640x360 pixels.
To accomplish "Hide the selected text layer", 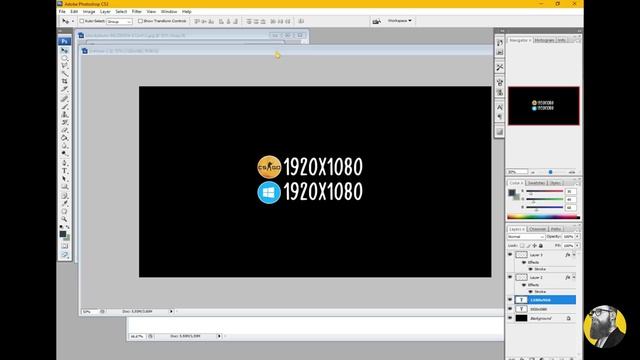I will pyautogui.click(x=510, y=300).
